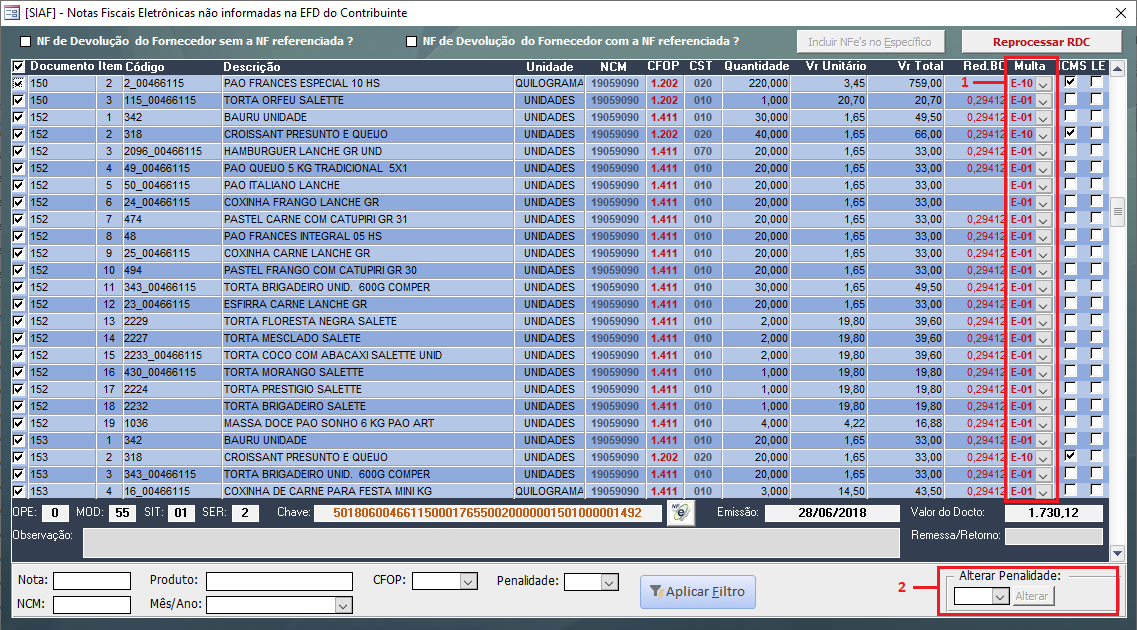Expand Multa dropdown on PAO FRANCES ESPECIAL row
The width and height of the screenshot is (1137, 630).
(1043, 84)
